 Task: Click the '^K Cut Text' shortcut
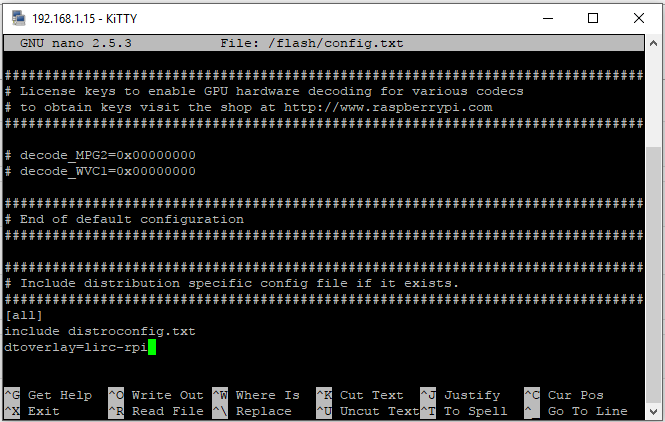(360, 395)
